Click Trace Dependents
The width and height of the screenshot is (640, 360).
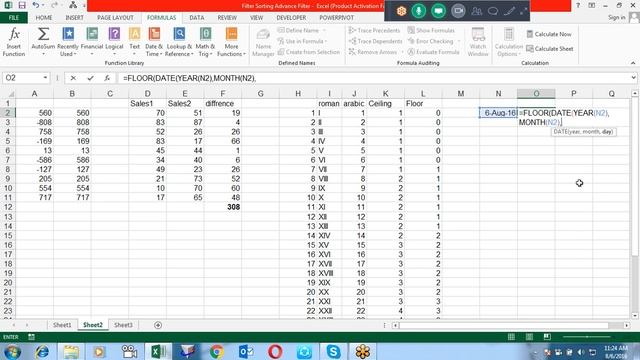pyautogui.click(x=376, y=41)
